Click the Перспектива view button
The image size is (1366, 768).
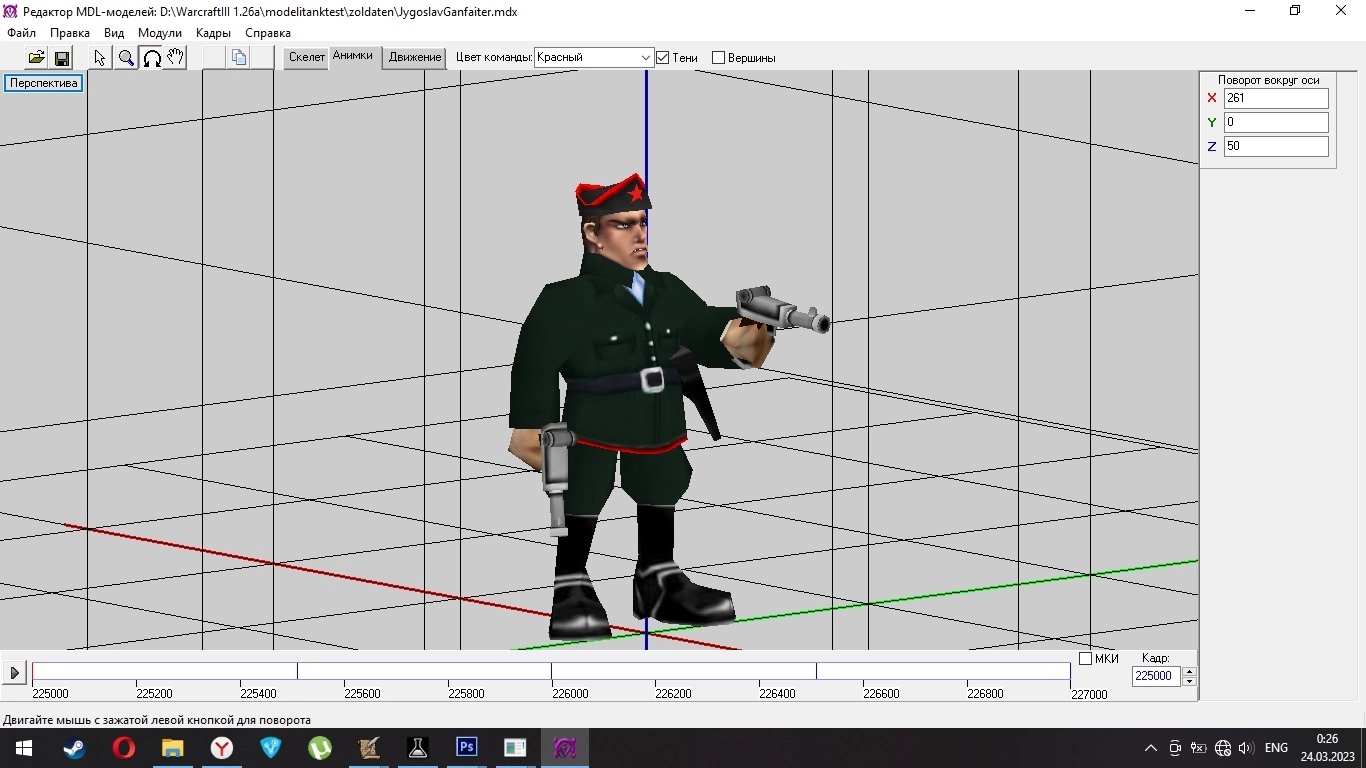point(44,83)
